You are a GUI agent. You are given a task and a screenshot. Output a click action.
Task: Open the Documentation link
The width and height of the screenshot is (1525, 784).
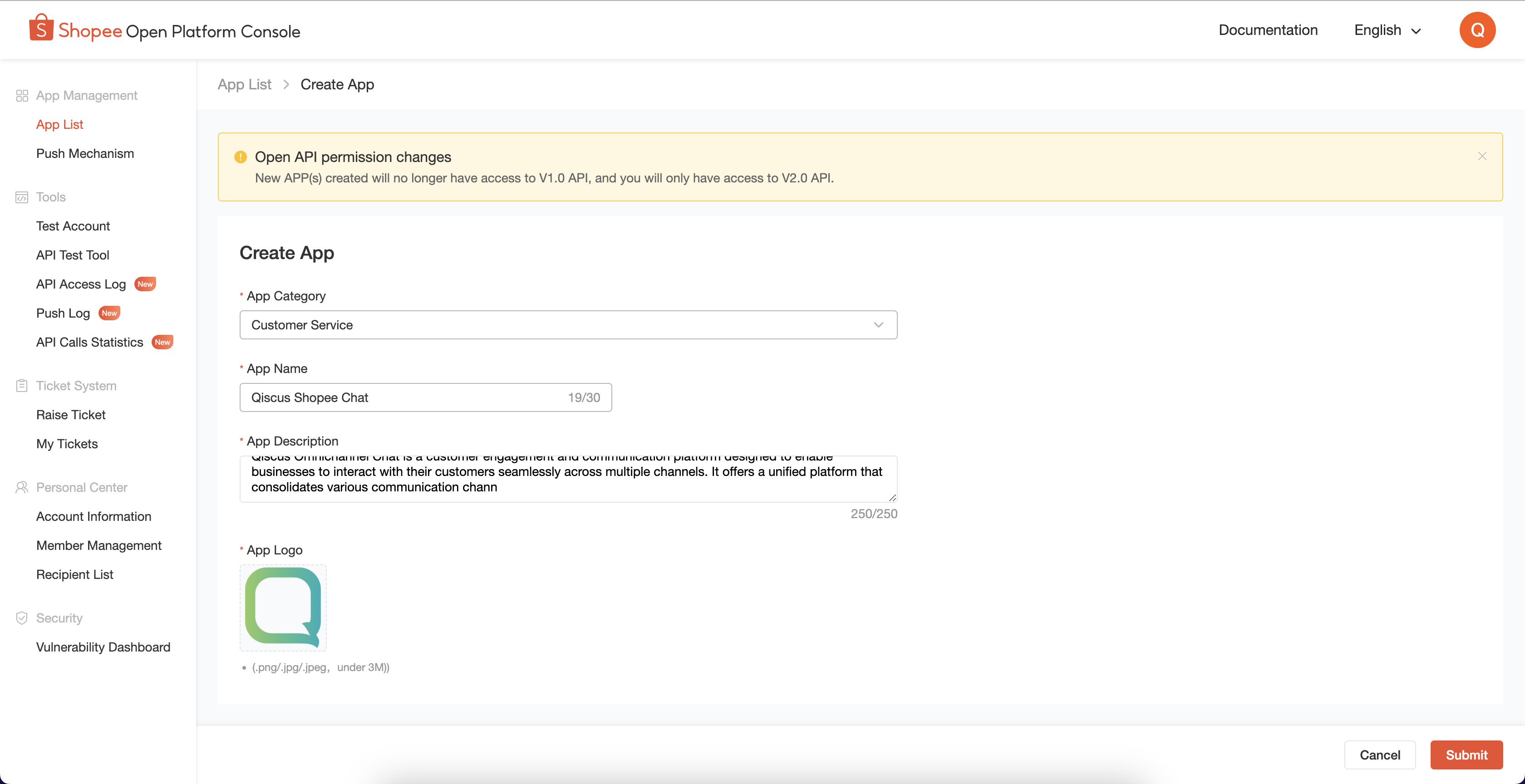coord(1268,30)
